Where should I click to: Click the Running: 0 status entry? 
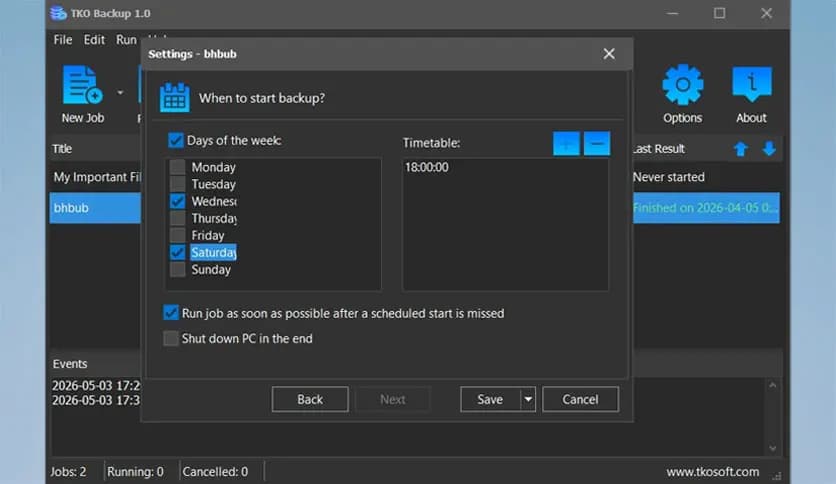(135, 472)
